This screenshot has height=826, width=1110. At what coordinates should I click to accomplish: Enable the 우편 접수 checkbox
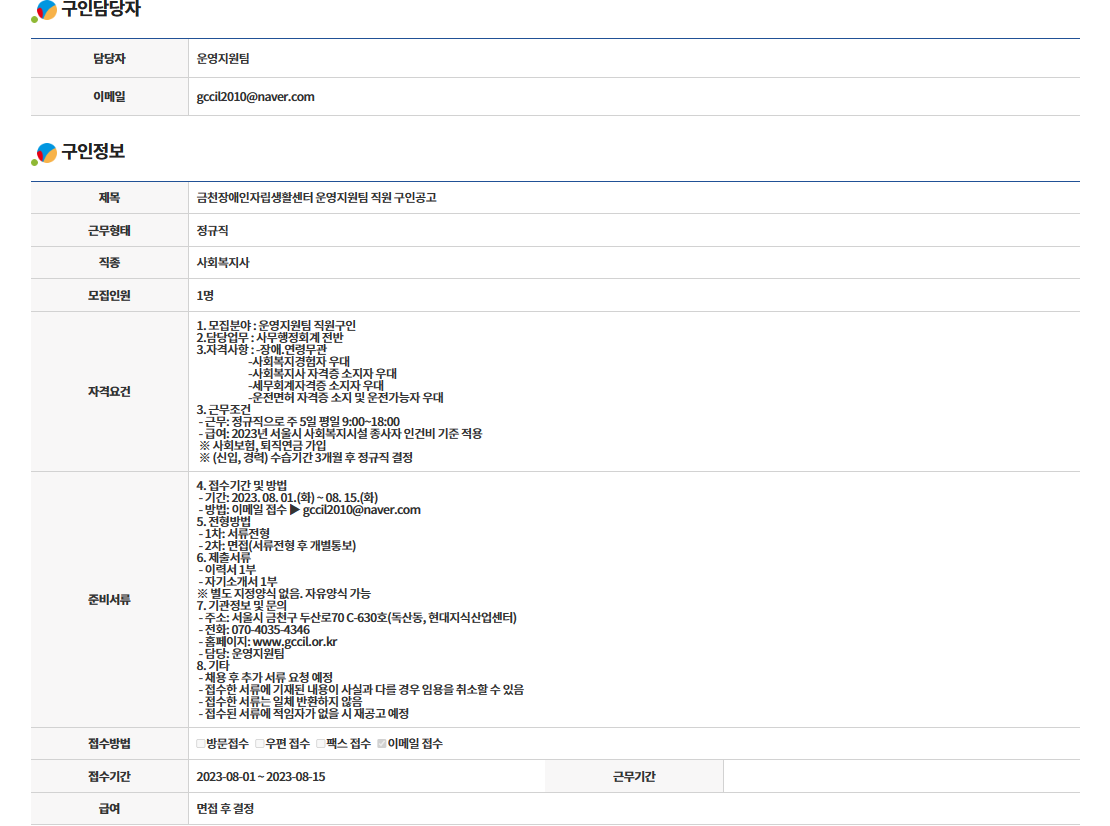coord(260,744)
